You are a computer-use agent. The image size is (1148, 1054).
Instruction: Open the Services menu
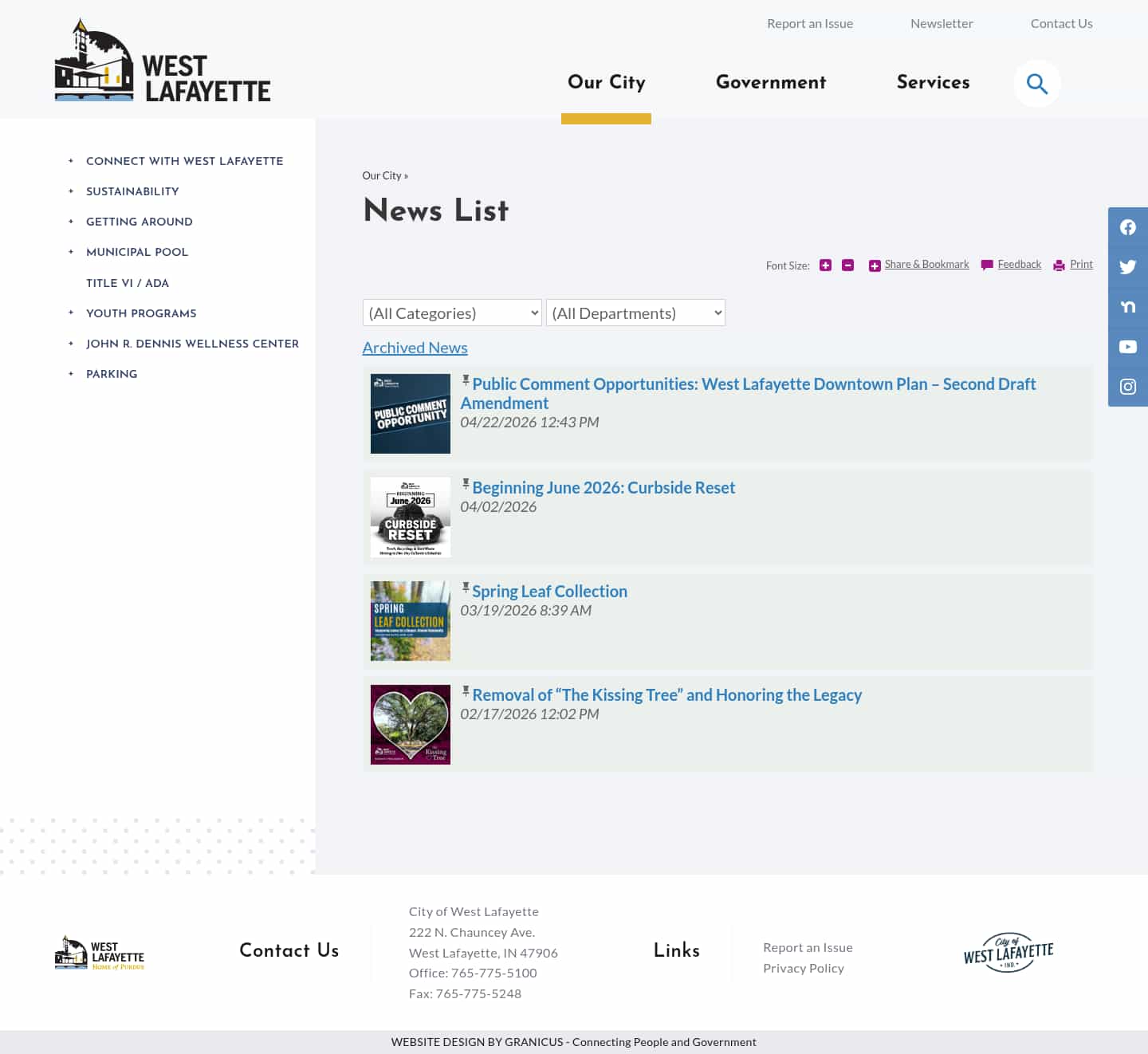pyautogui.click(x=933, y=83)
